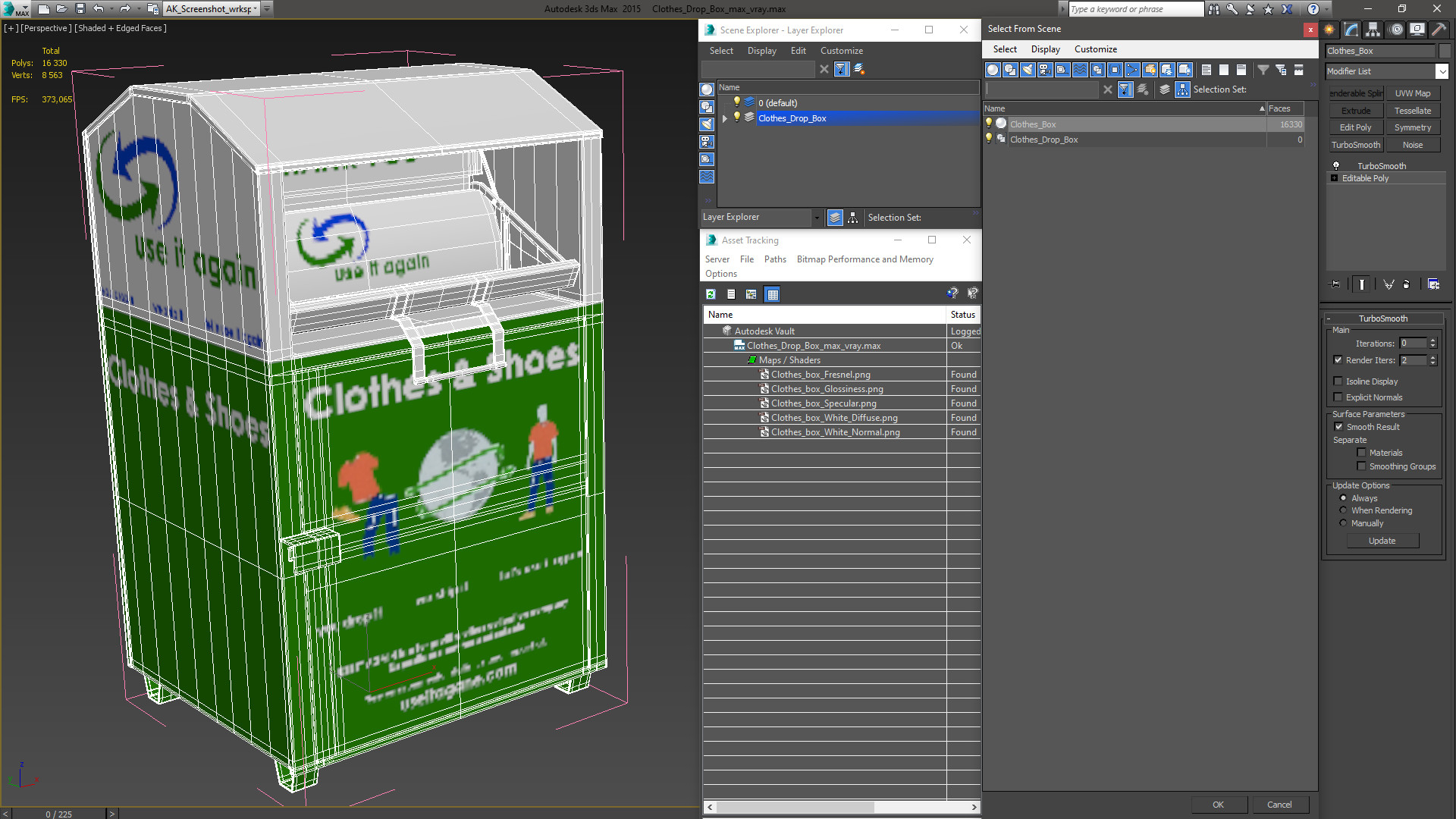This screenshot has width=1456, height=819.
Task: Open the Create panel tab (star icon)
Action: pos(1329,30)
